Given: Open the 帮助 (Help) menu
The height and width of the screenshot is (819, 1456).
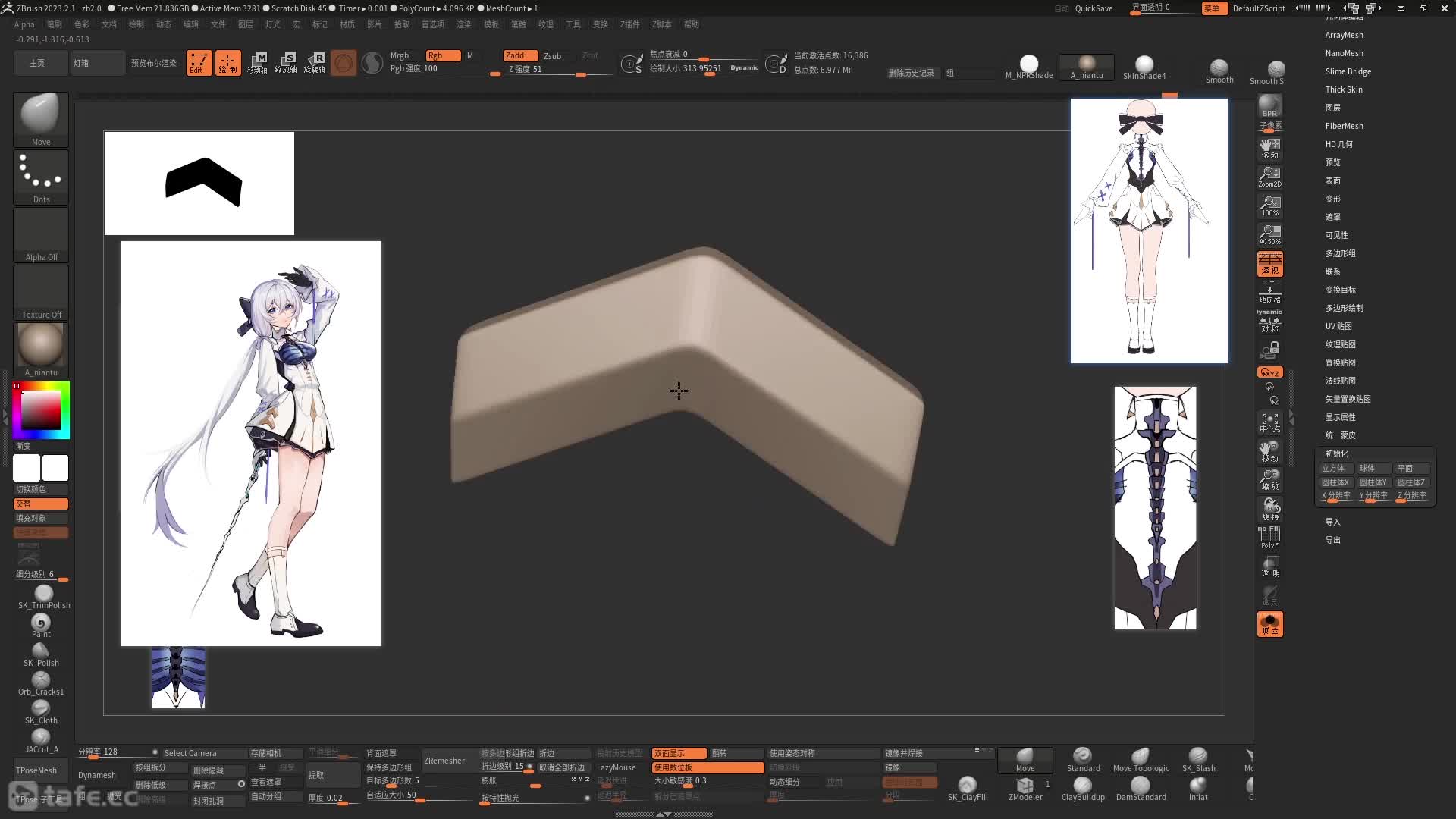Looking at the screenshot, I should 691,24.
